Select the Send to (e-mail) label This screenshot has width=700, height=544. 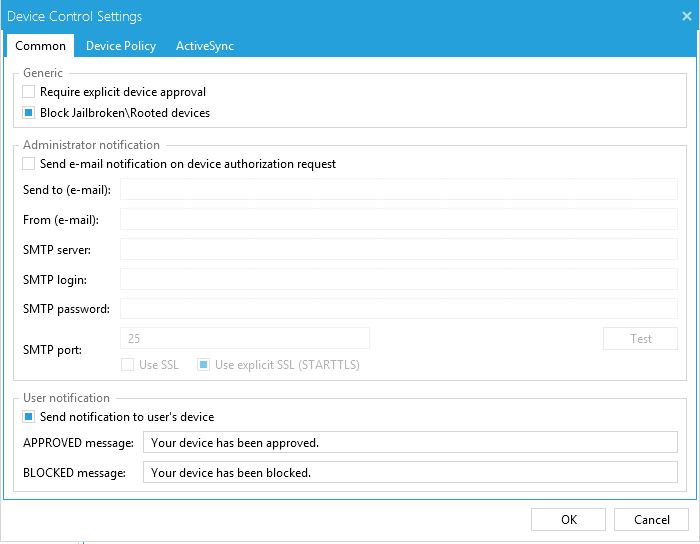(67, 190)
